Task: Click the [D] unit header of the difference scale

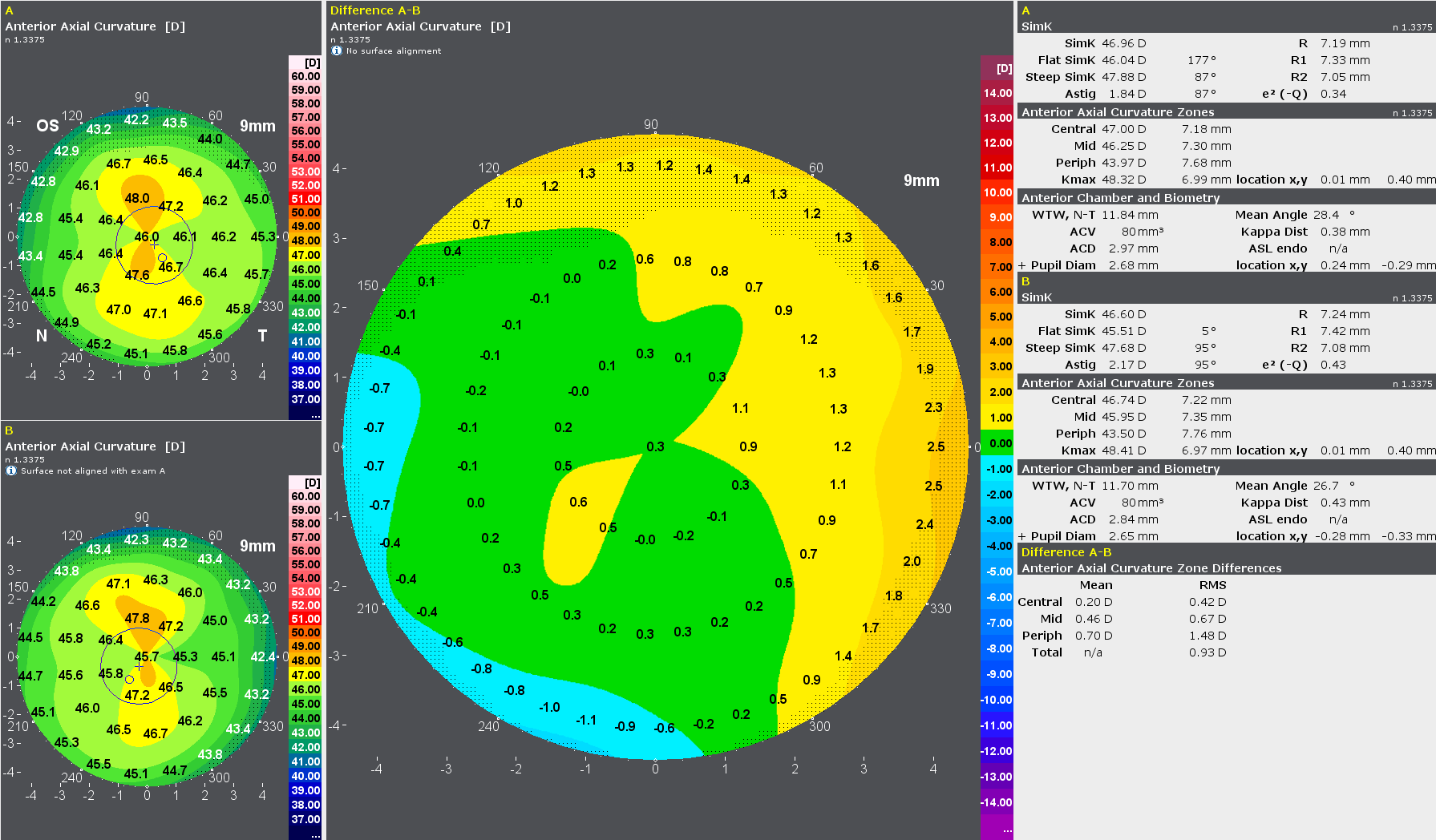Action: 1004,68
